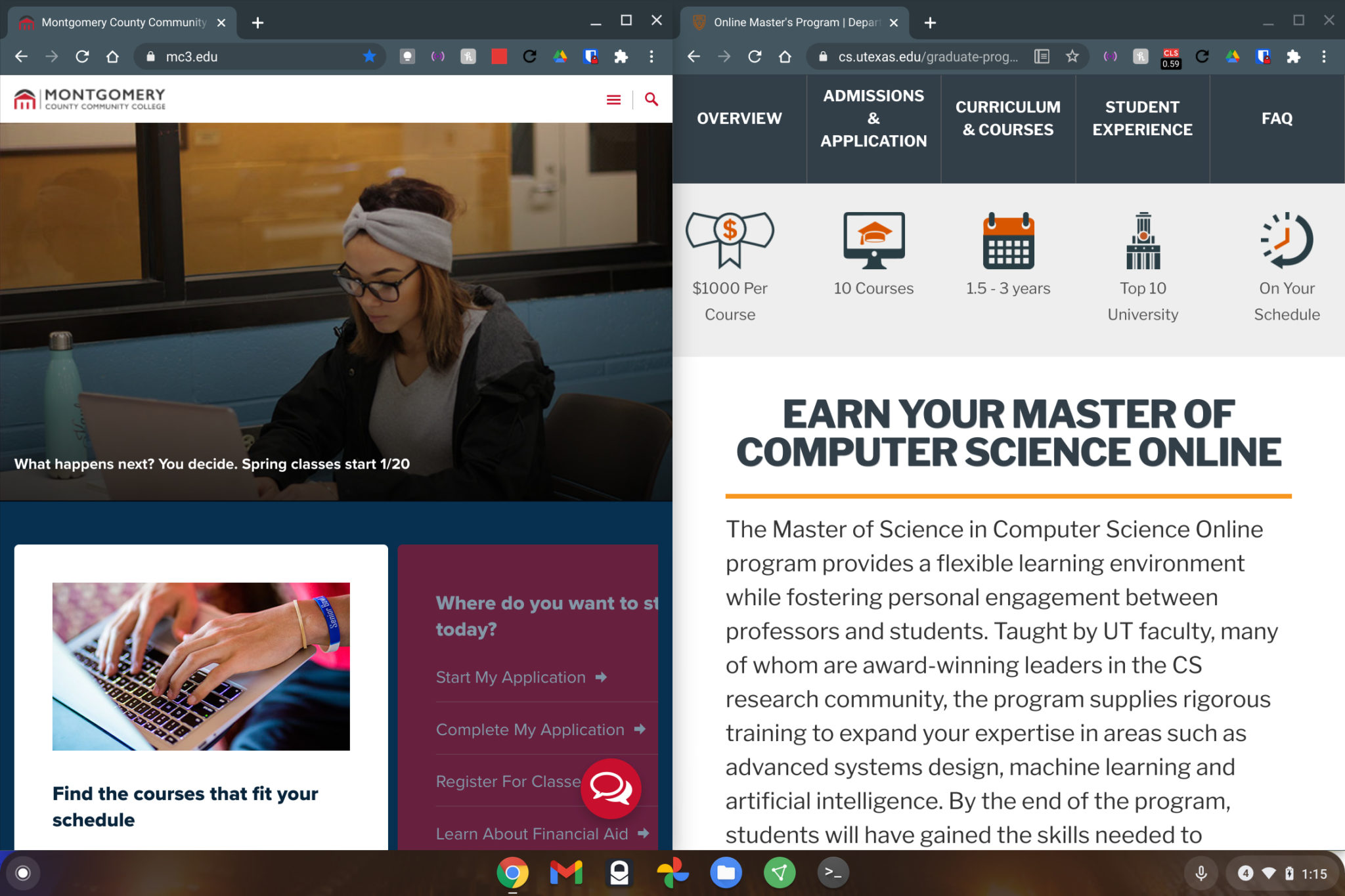This screenshot has height=896, width=1345.
Task: Click the Montgomery County Community College logo
Action: [90, 99]
